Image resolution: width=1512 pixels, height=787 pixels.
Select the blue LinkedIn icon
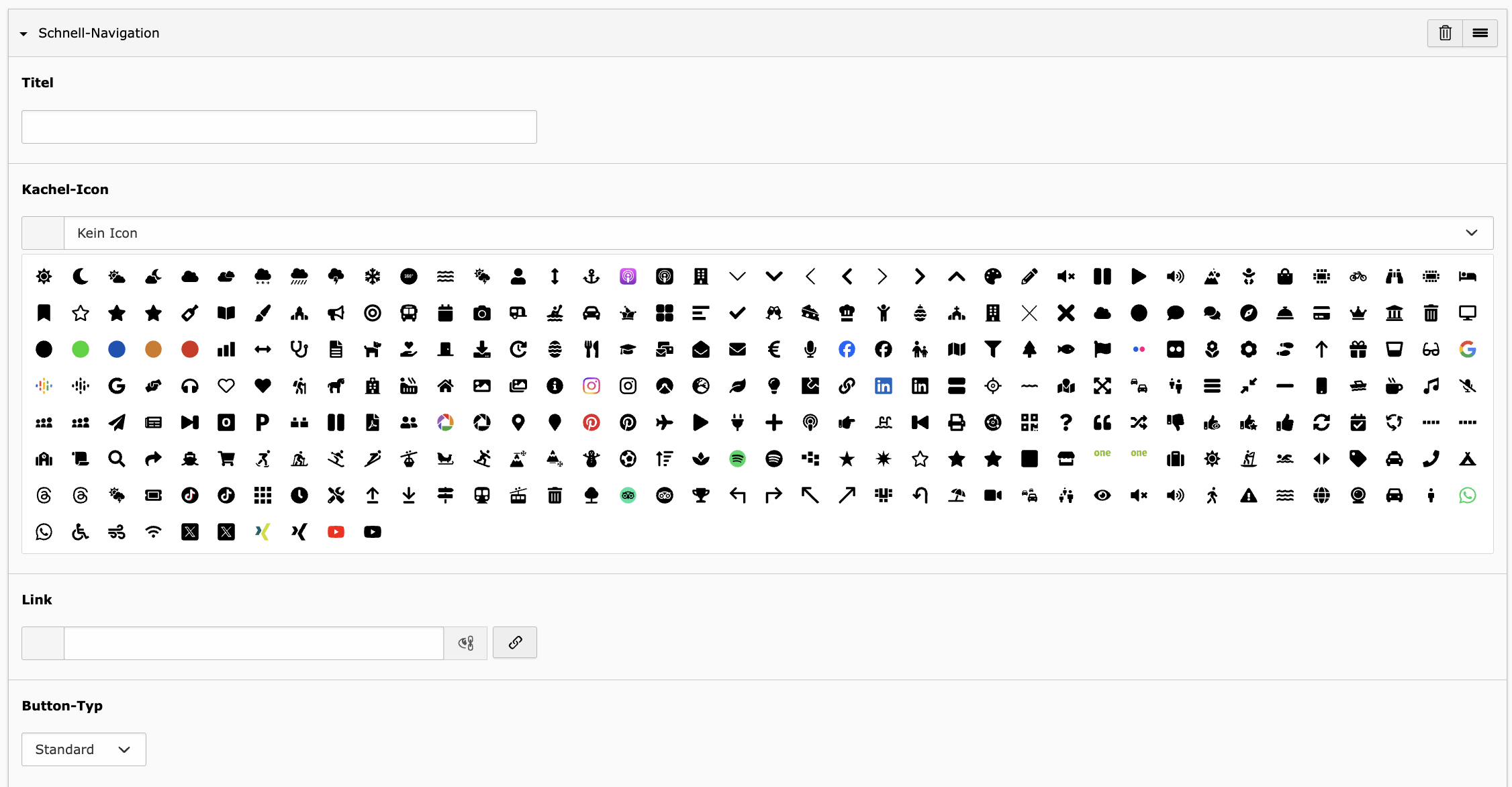tap(883, 385)
